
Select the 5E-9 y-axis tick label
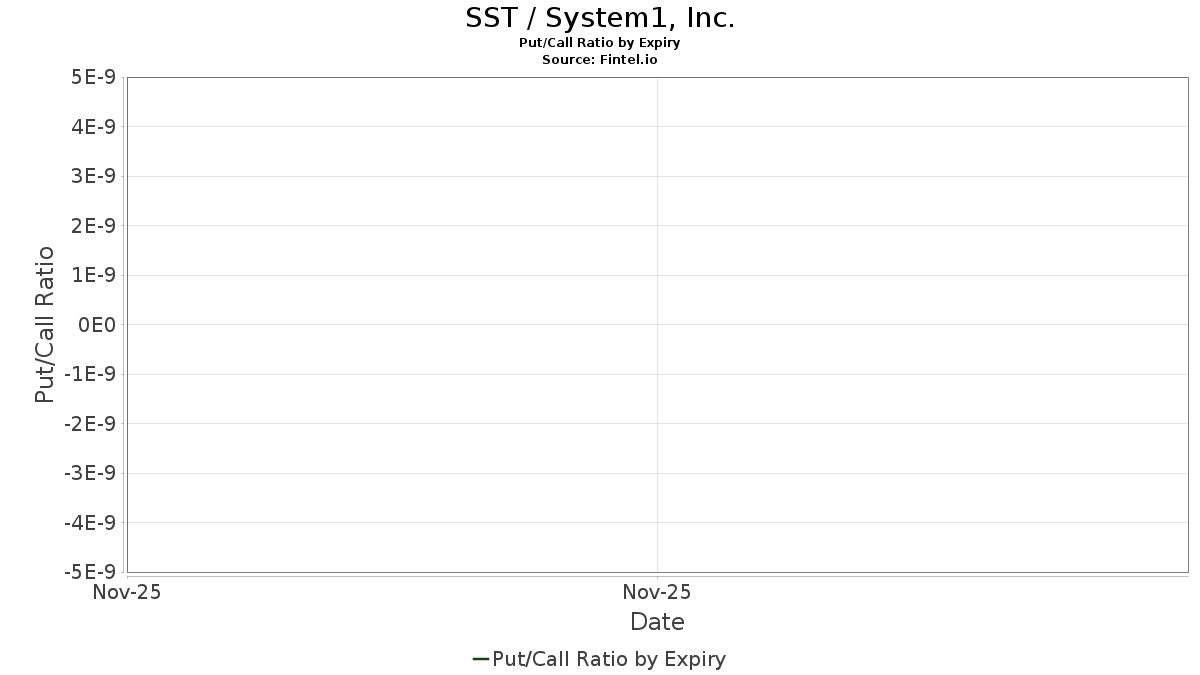tap(93, 77)
